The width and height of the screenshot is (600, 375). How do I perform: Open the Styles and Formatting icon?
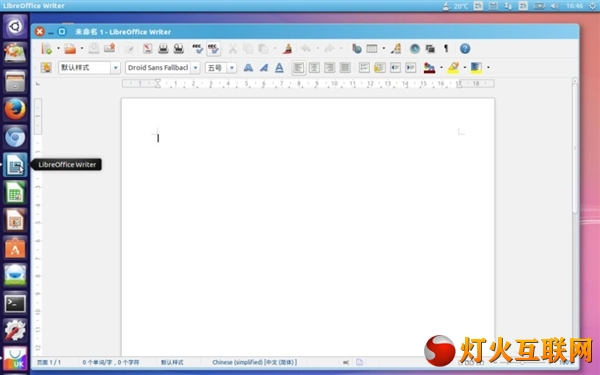click(x=46, y=68)
